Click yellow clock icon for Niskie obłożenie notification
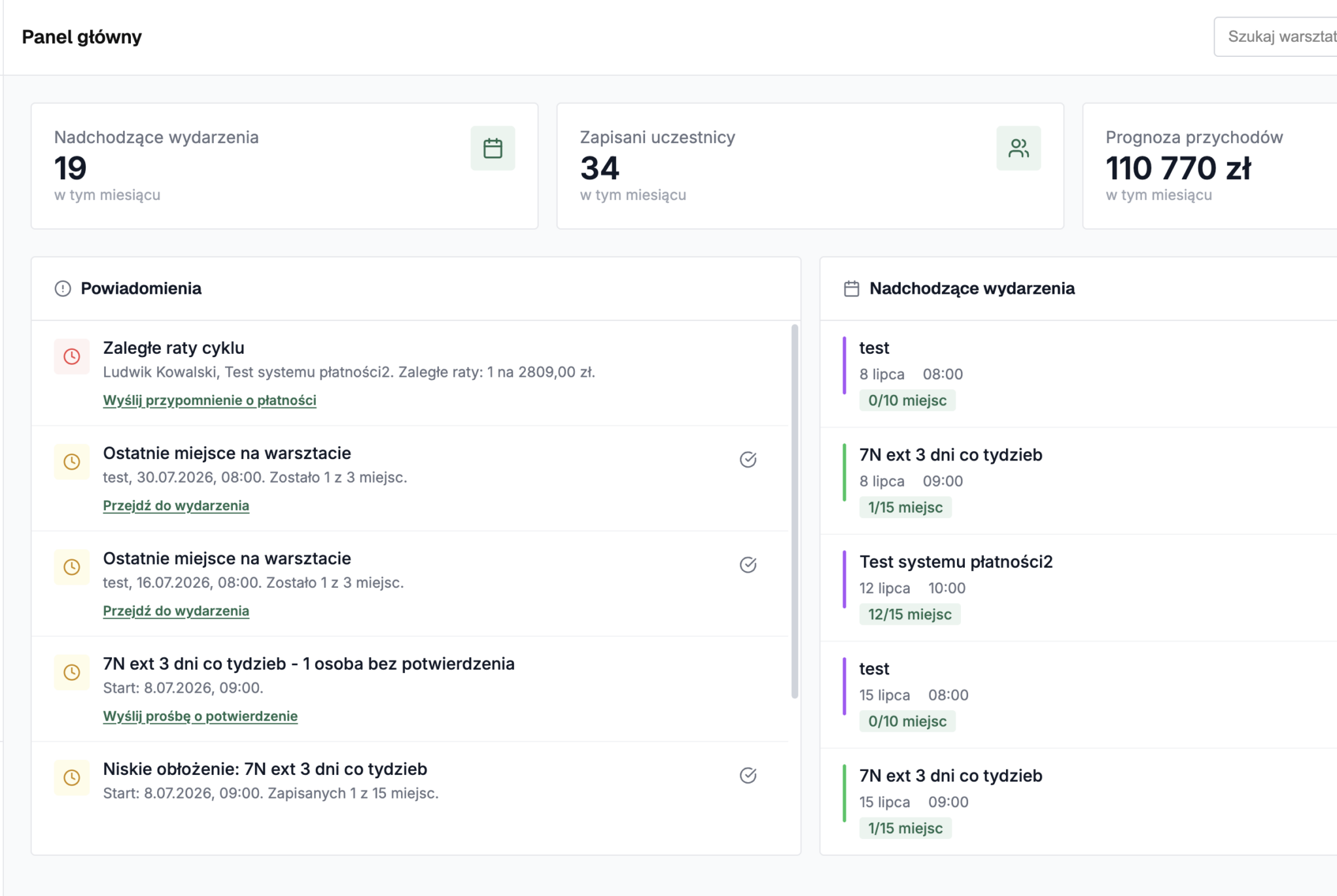Screen dimensions: 1337x896 (x=72, y=778)
